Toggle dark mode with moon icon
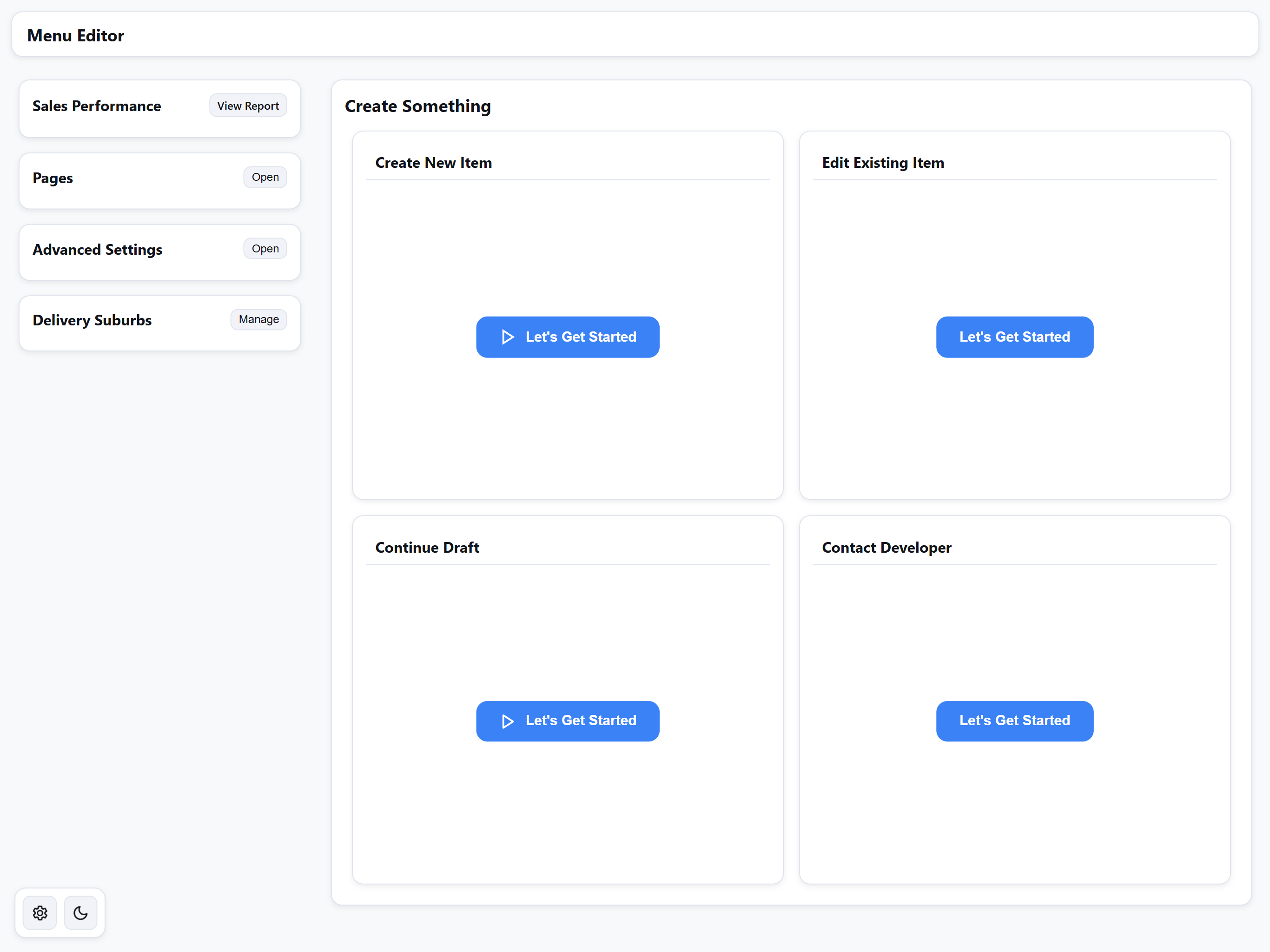Viewport: 1270px width, 952px height. (80, 913)
